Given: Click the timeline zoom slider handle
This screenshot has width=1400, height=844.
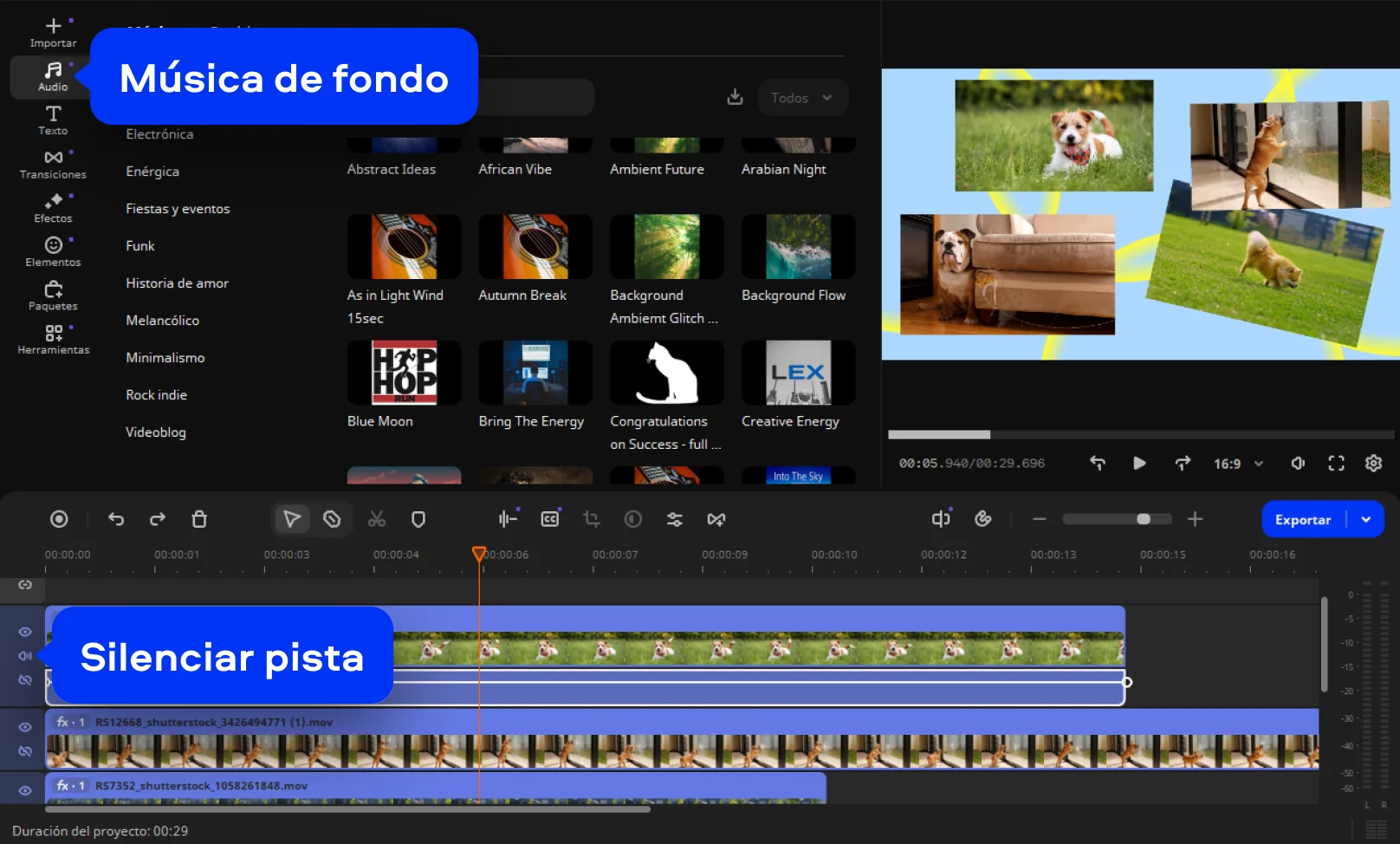Looking at the screenshot, I should (x=1144, y=519).
